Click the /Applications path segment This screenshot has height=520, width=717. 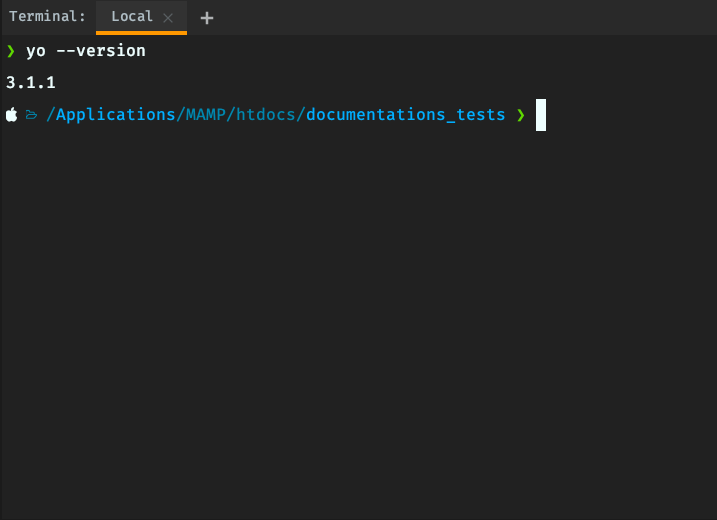click(111, 114)
